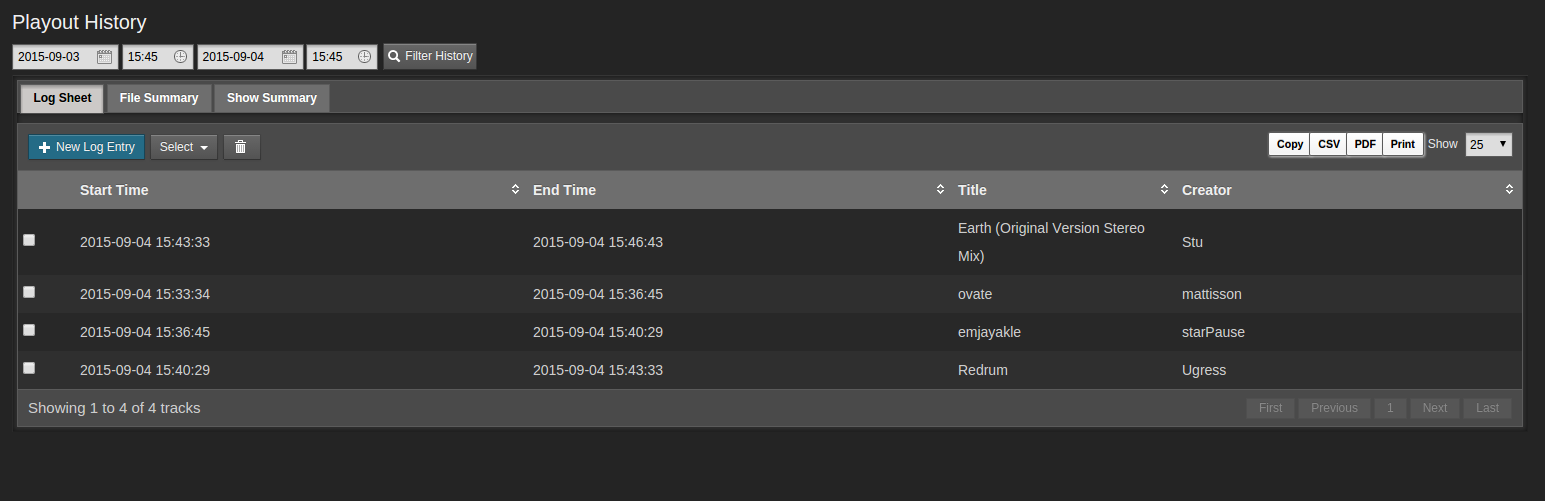Open the end date calendar icon

pos(289,57)
